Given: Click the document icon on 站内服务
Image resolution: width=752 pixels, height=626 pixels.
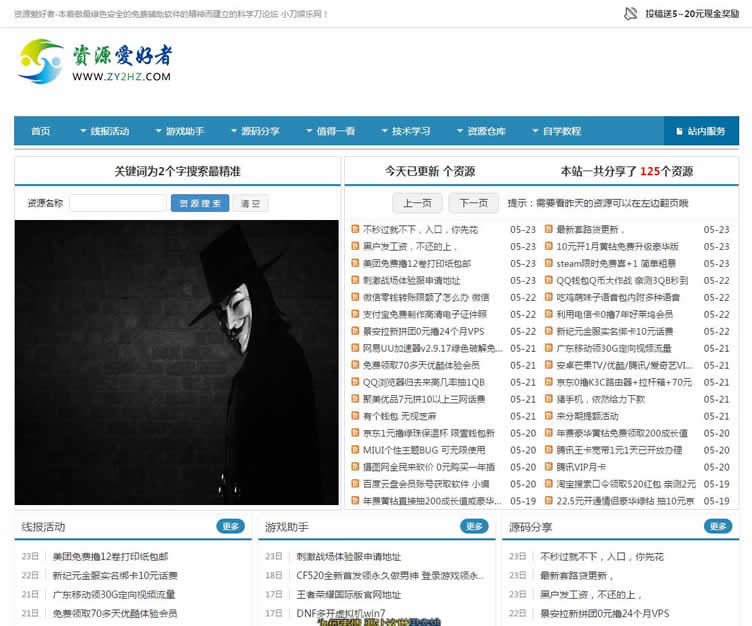Looking at the screenshot, I should click(679, 131).
